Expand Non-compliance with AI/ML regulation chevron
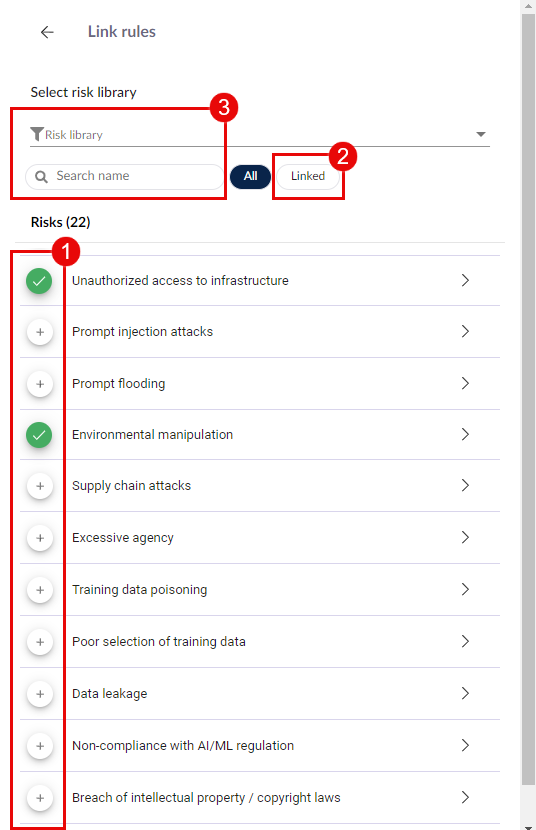The height and width of the screenshot is (830, 536). [x=465, y=745]
